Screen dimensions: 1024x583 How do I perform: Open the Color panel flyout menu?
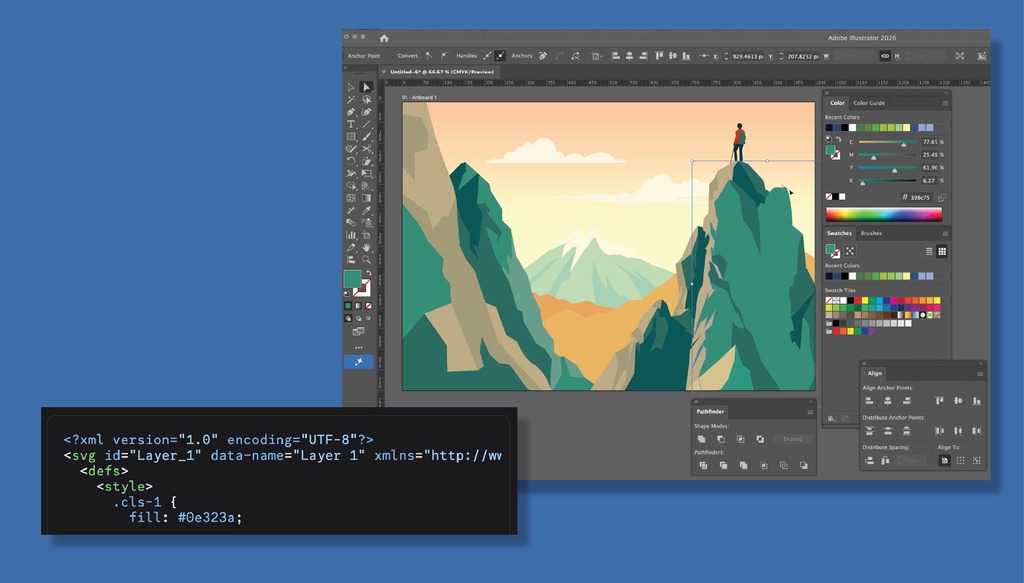[x=944, y=103]
